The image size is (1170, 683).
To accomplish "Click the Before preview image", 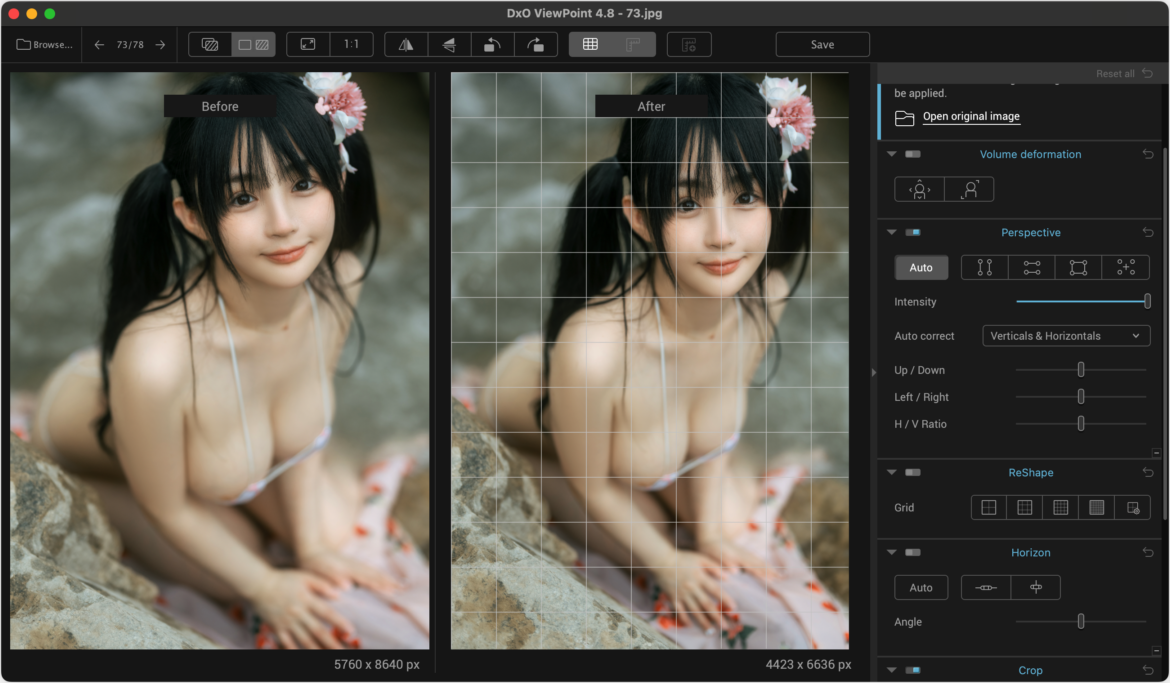I will pos(219,361).
